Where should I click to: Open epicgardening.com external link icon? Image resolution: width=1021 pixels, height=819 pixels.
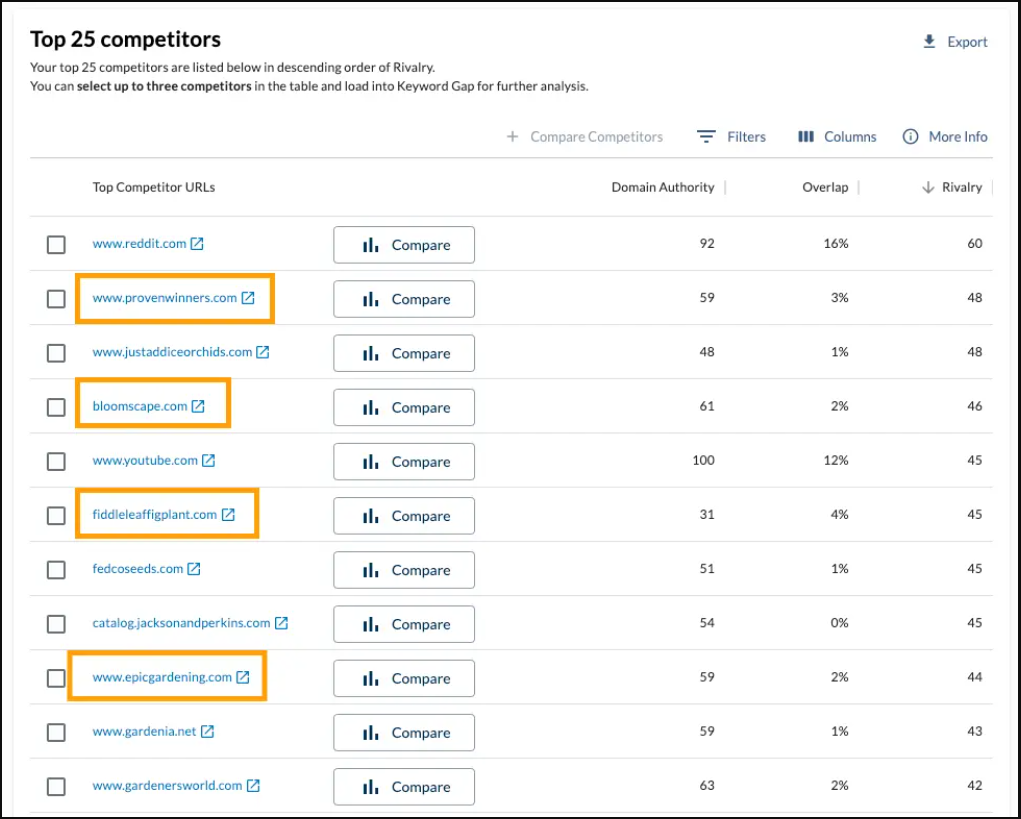point(243,677)
